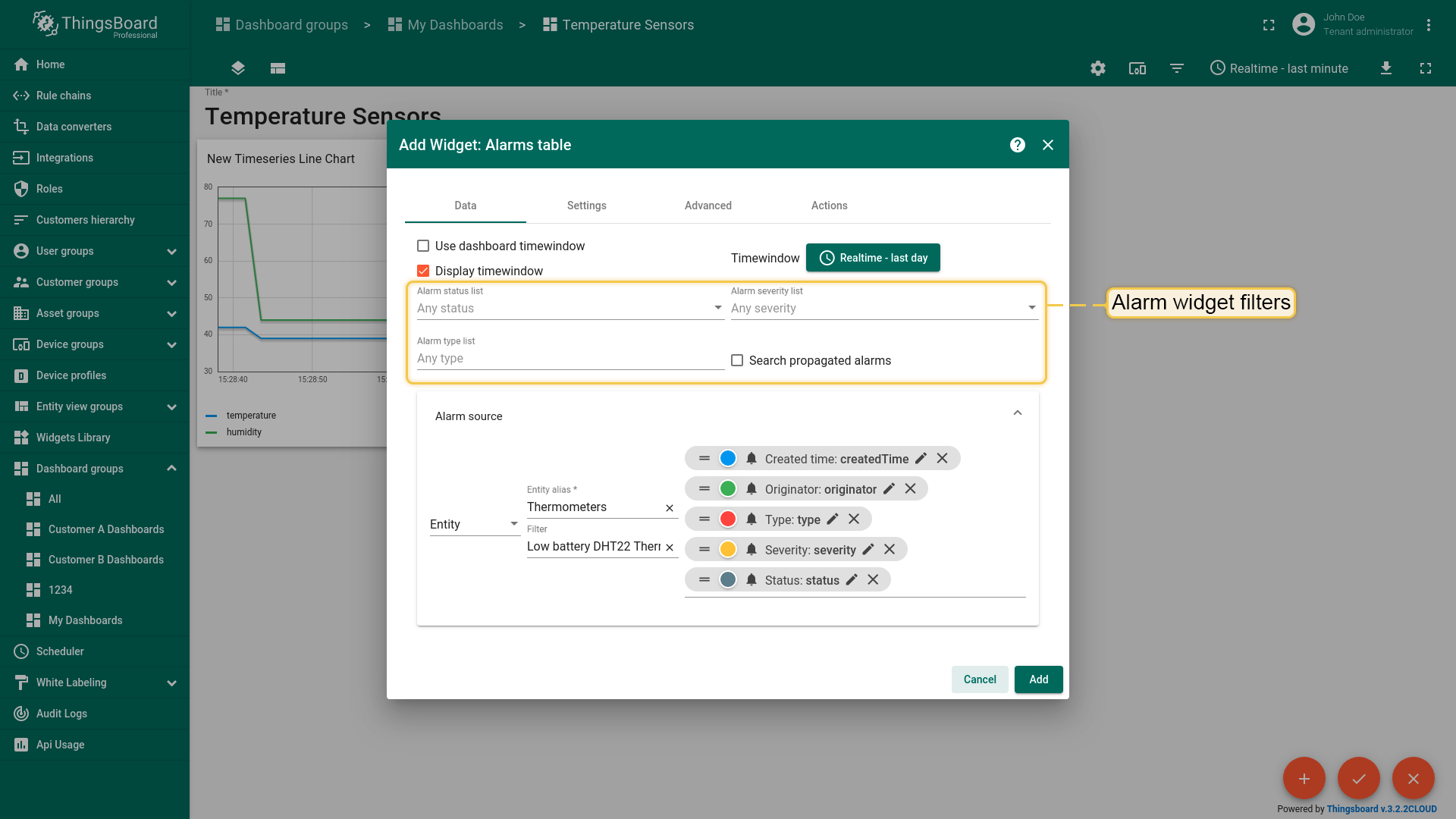Screen dimensions: 1456x819
Task: Open manage dashboard states layers icon
Action: (x=238, y=68)
